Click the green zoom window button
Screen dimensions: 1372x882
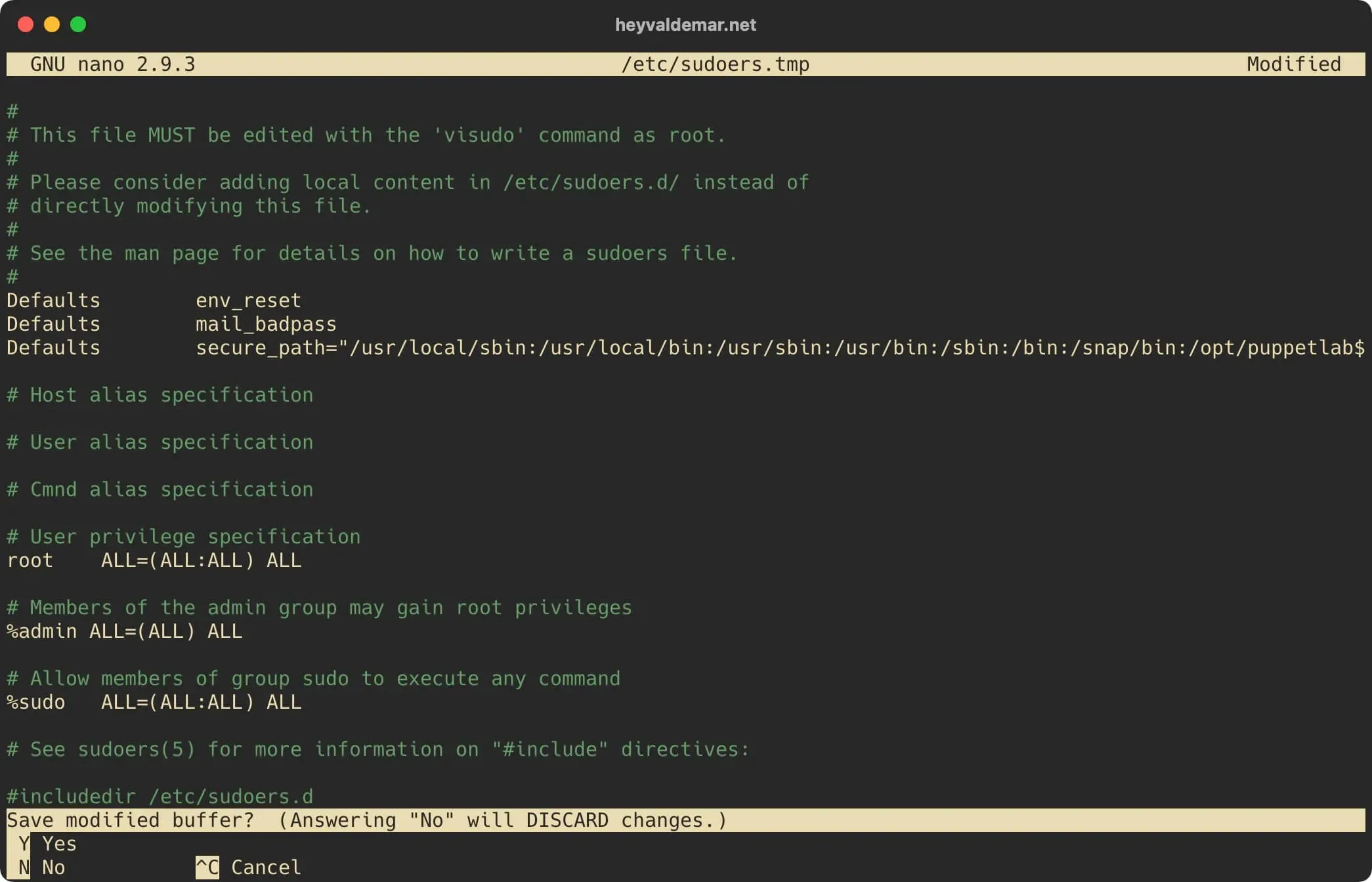(78, 25)
